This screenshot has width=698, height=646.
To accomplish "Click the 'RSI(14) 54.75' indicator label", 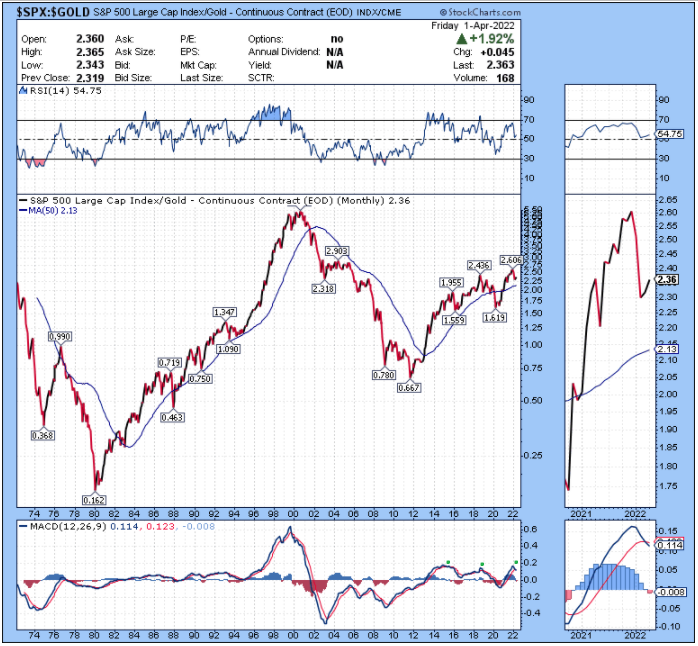I will tap(65, 91).
